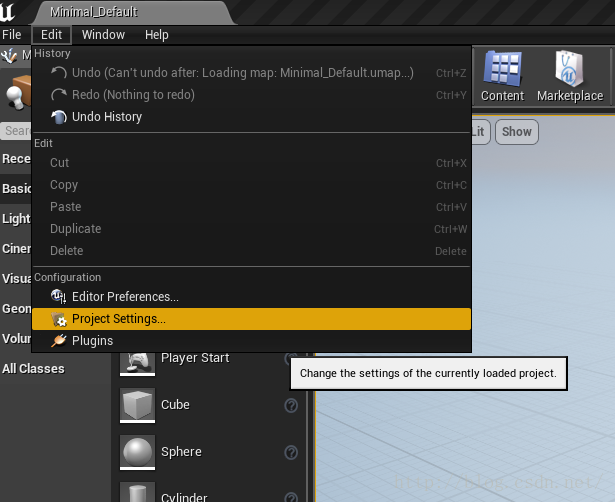Image resolution: width=615 pixels, height=502 pixels.
Task: Click the Sphere thumbnail
Action: coord(137,452)
